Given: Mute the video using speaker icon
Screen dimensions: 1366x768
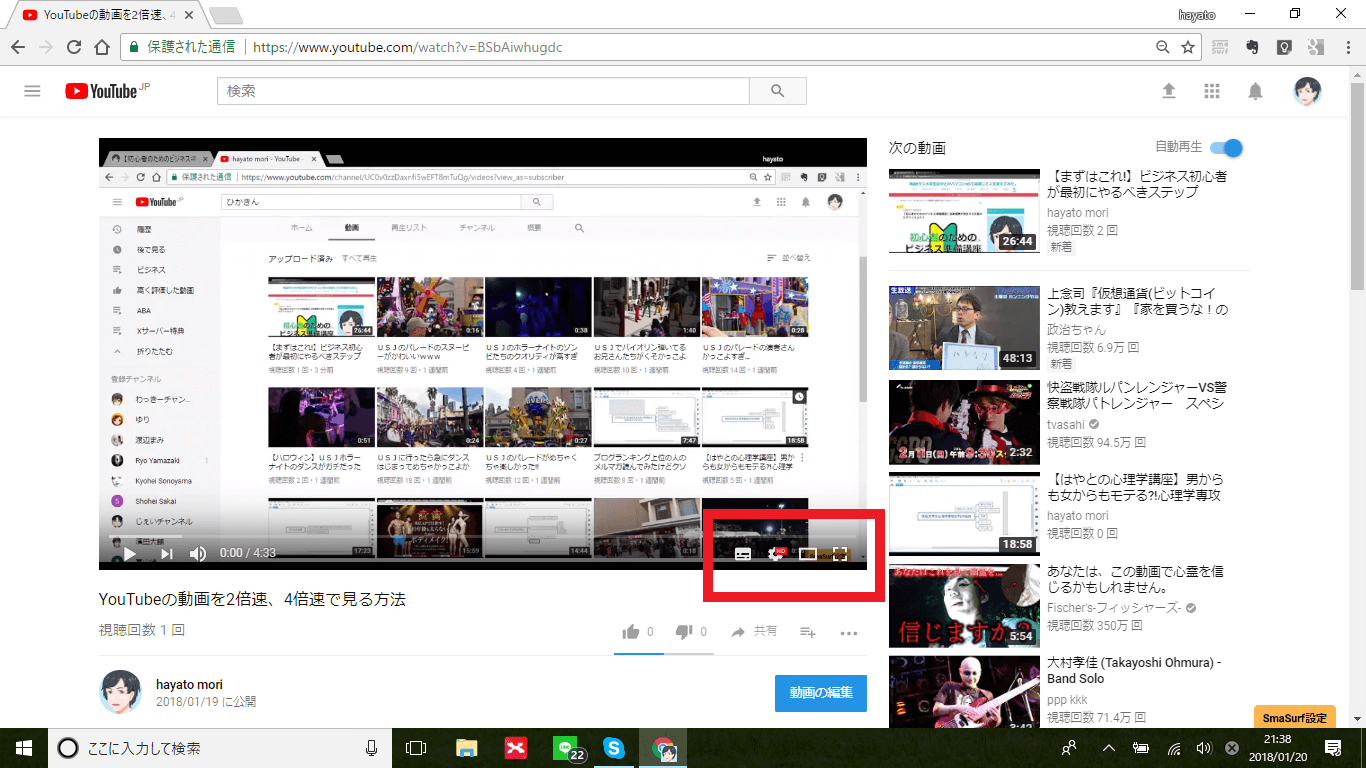Looking at the screenshot, I should [x=198, y=553].
